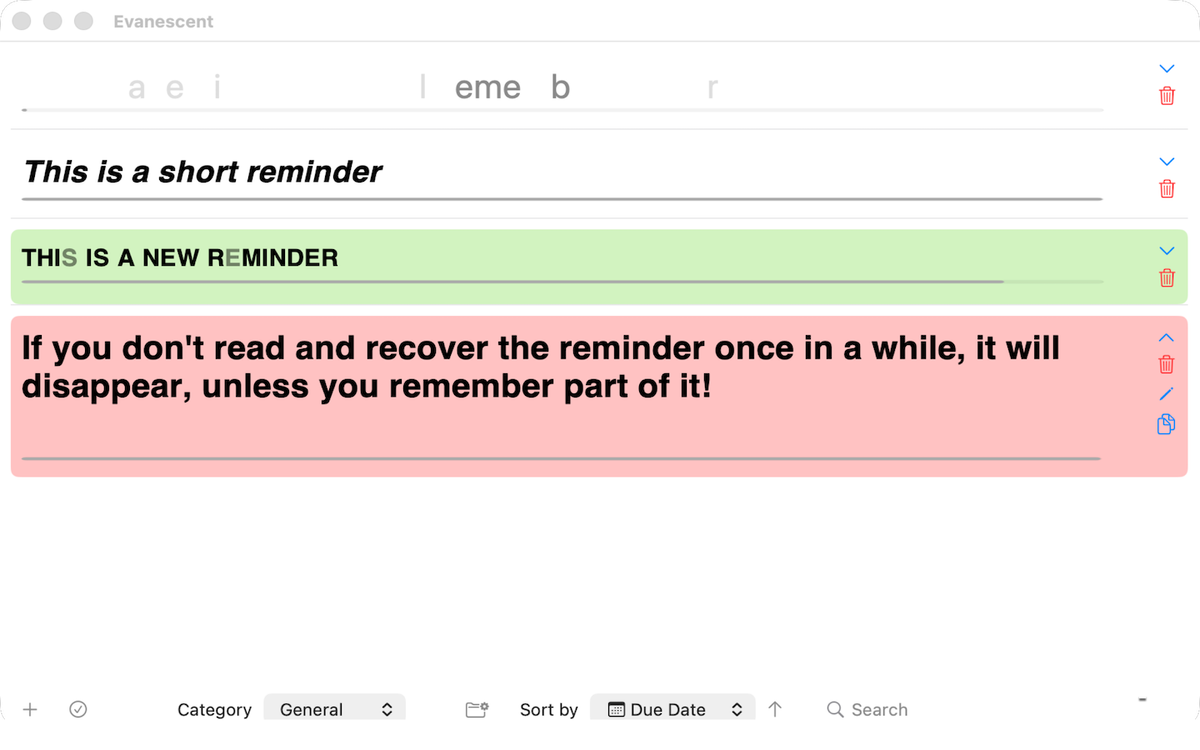This screenshot has width=1200, height=750.
Task: Toggle sort direction arrow
Action: click(x=775, y=709)
